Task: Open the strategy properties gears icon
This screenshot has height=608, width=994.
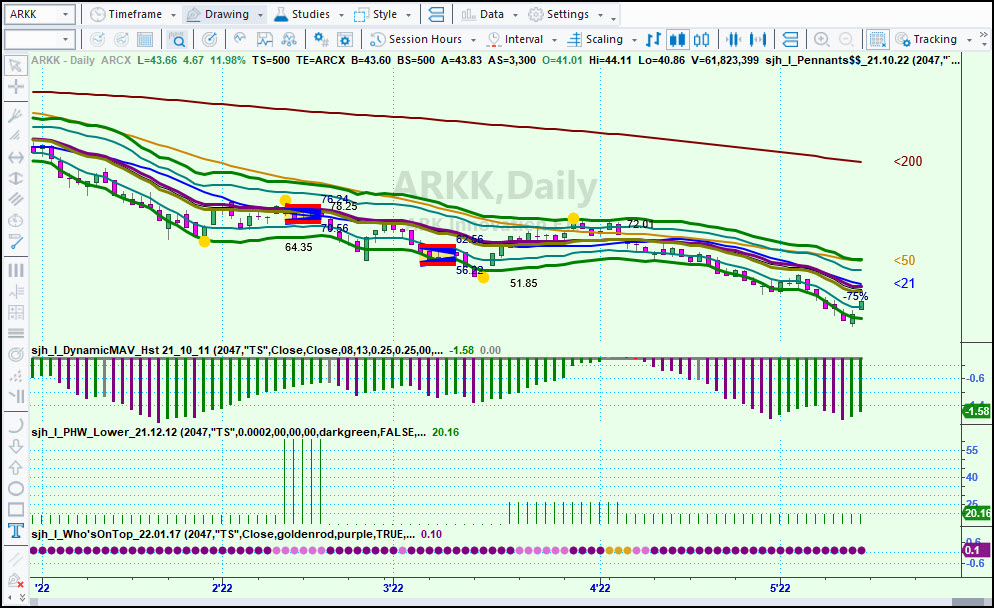Action: coord(320,40)
